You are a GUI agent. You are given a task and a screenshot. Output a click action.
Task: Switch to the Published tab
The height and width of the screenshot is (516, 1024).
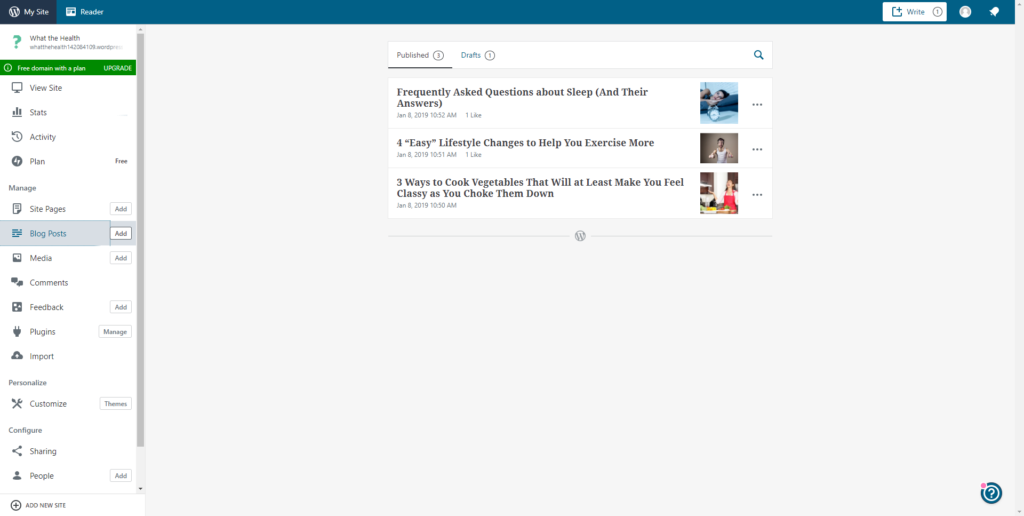point(420,56)
